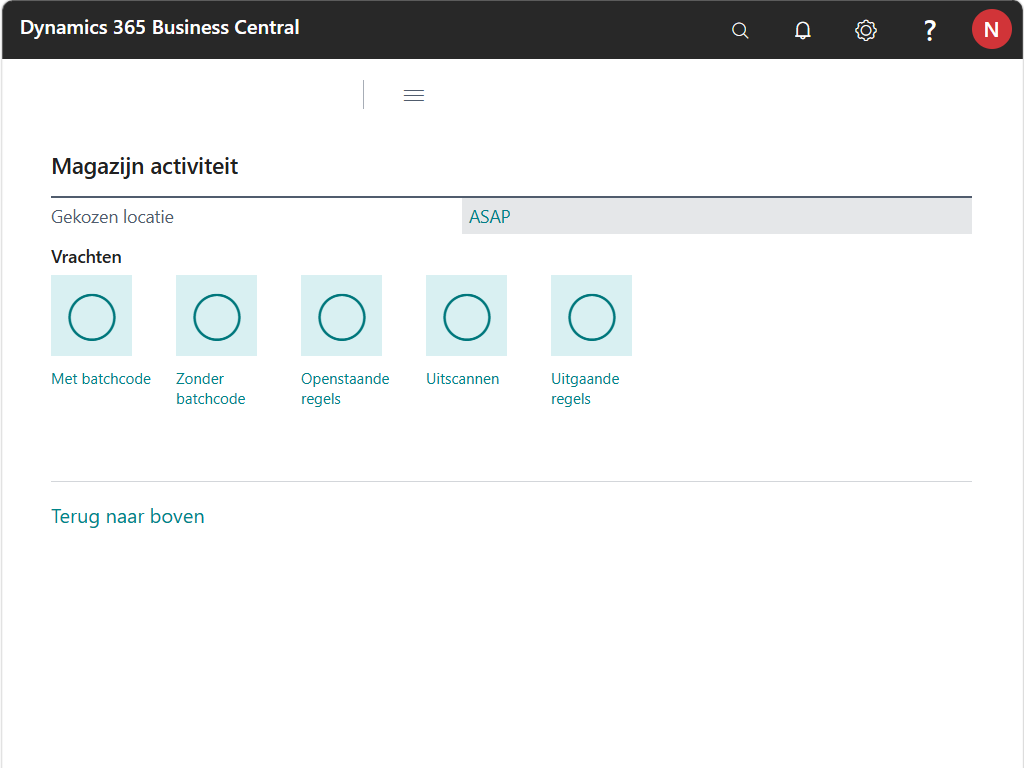Click the Uitgaande regels circle tile

(592, 316)
